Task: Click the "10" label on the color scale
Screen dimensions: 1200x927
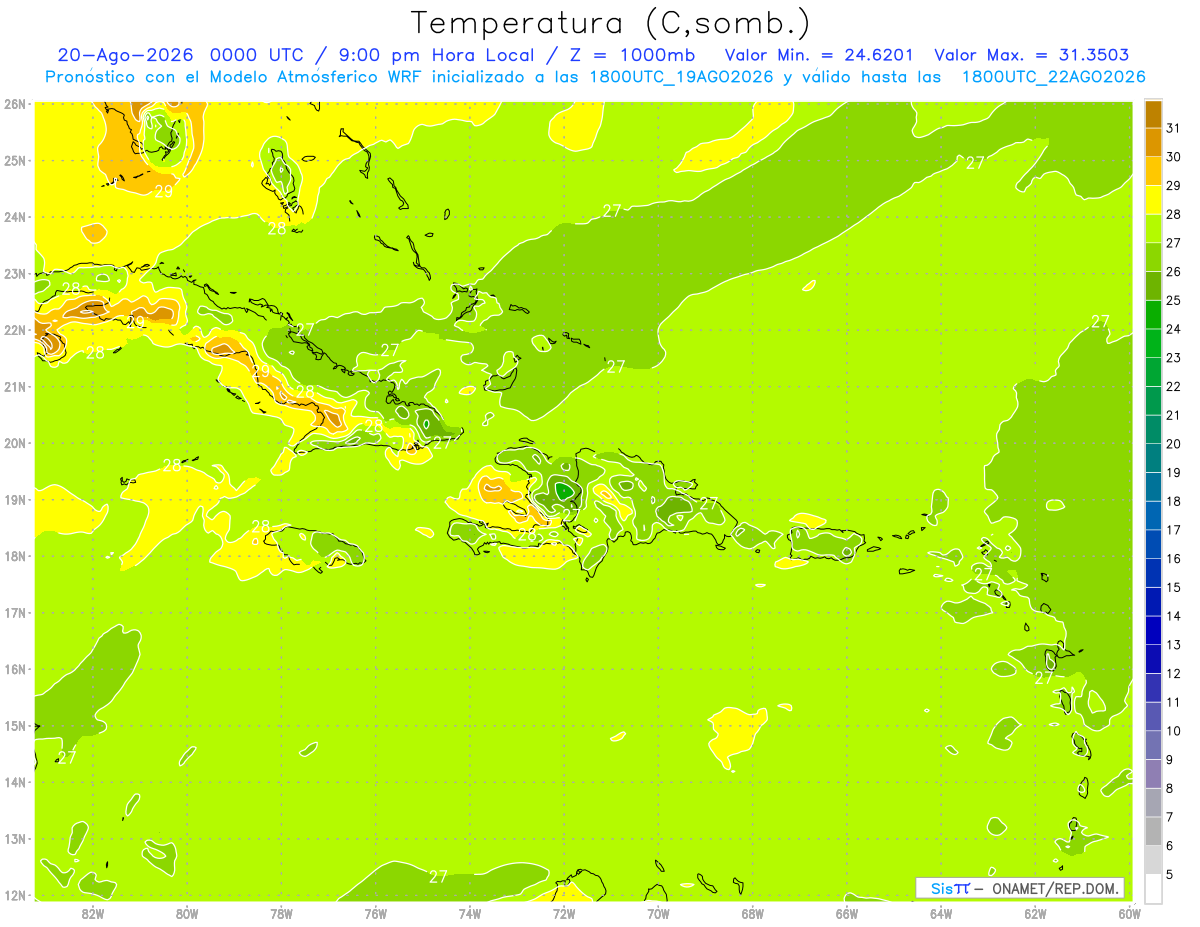Action: click(x=1173, y=730)
